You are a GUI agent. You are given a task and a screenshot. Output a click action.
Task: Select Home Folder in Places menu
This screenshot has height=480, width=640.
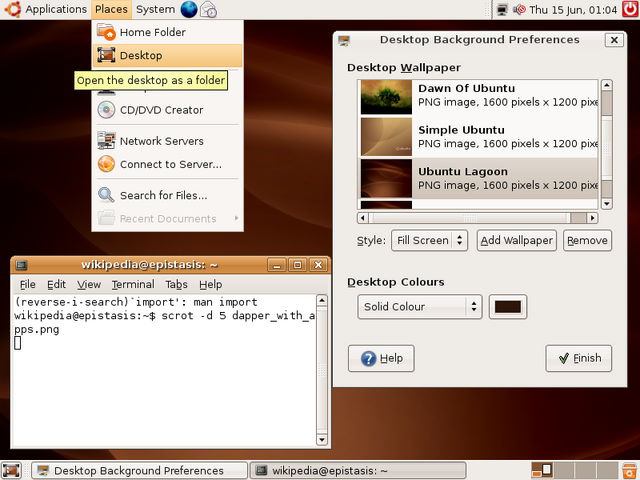[x=167, y=32]
